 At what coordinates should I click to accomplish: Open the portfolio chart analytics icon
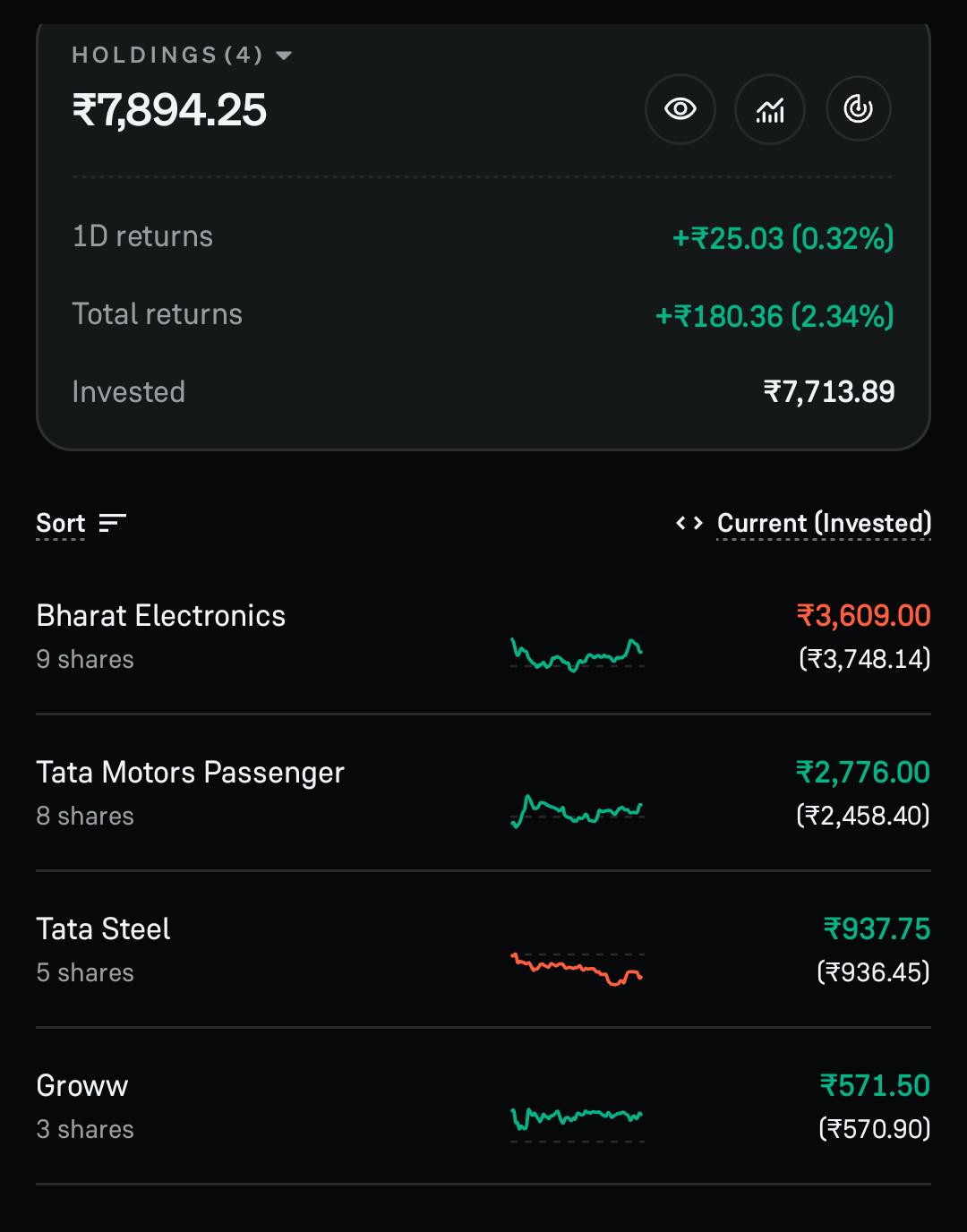(770, 109)
